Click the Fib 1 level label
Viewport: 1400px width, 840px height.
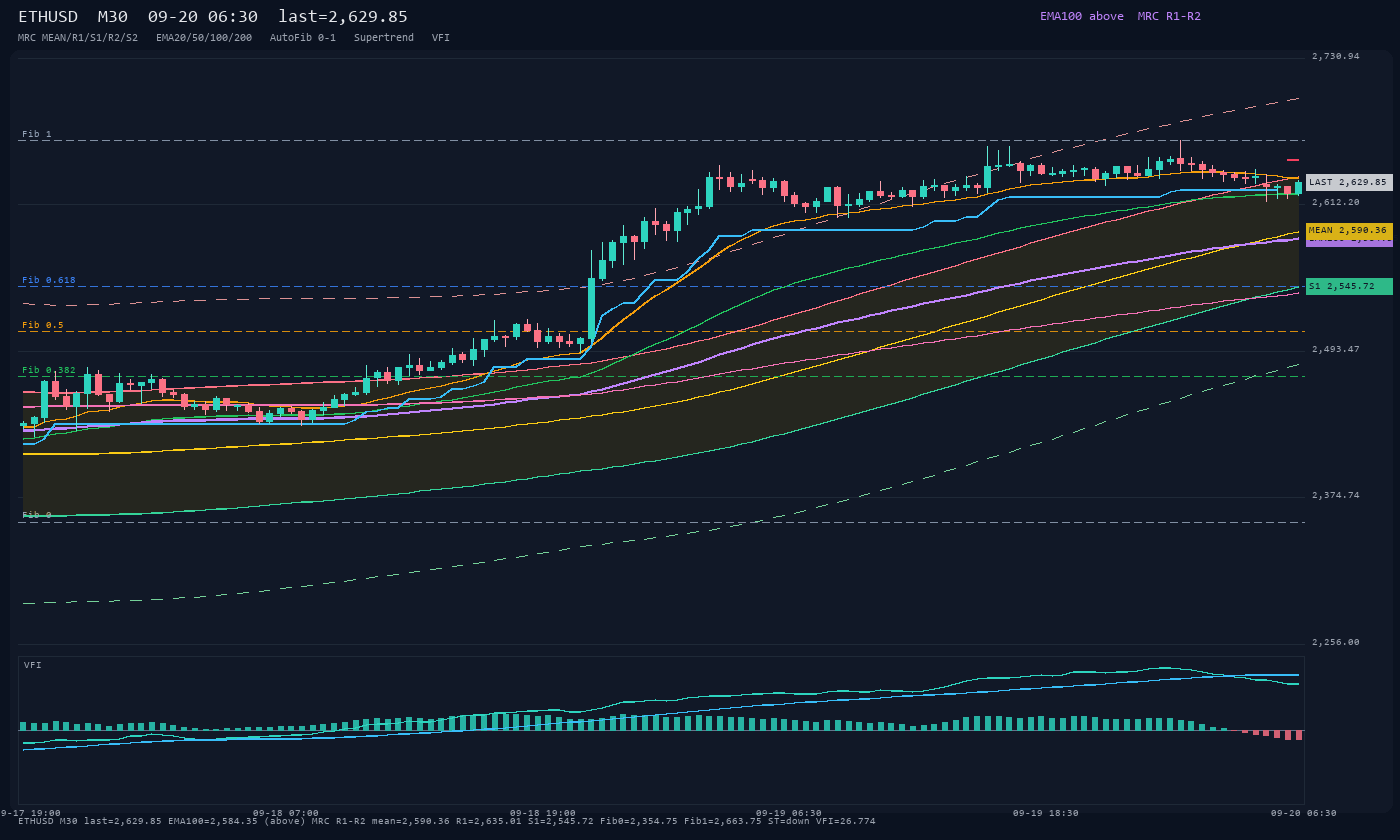coord(37,134)
